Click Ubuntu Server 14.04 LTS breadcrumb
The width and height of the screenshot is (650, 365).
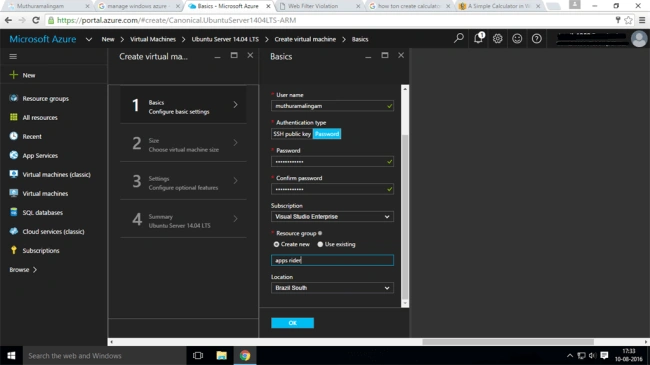point(225,39)
